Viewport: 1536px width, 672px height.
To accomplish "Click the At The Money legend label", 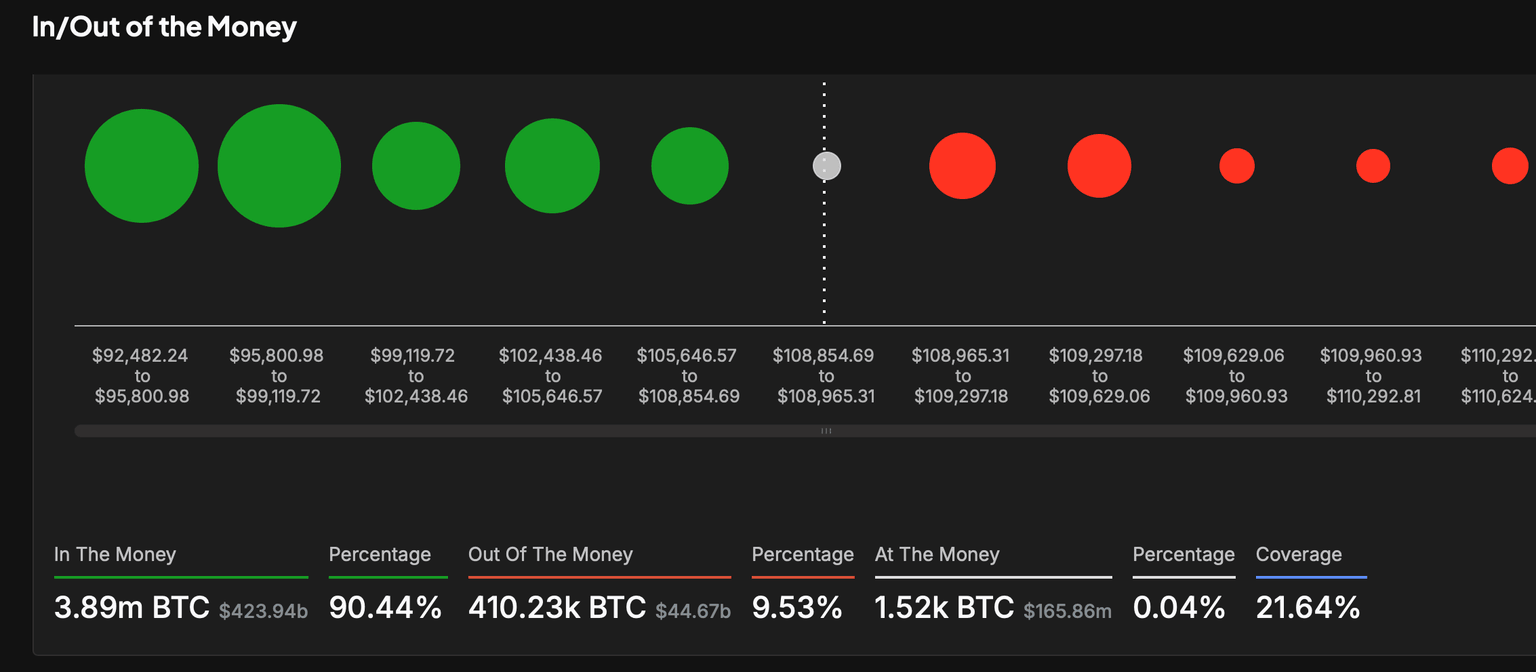I will (937, 554).
